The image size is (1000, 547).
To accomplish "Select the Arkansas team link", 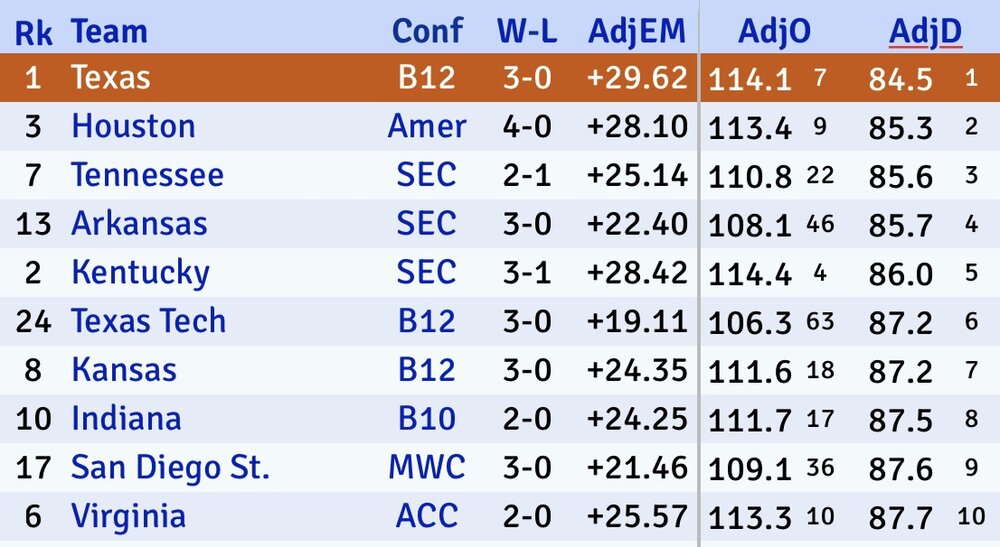I will pyautogui.click(x=139, y=223).
